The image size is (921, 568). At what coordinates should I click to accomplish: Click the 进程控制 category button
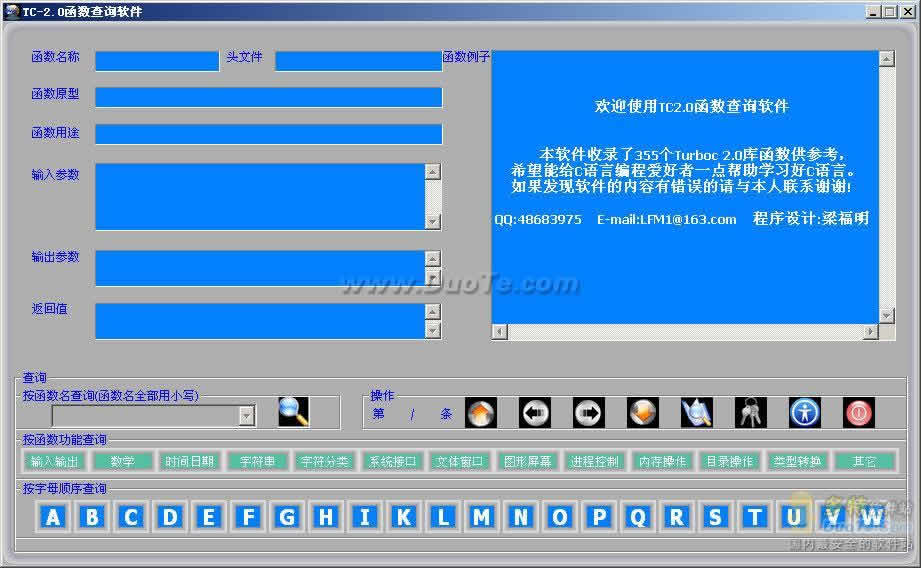[595, 462]
